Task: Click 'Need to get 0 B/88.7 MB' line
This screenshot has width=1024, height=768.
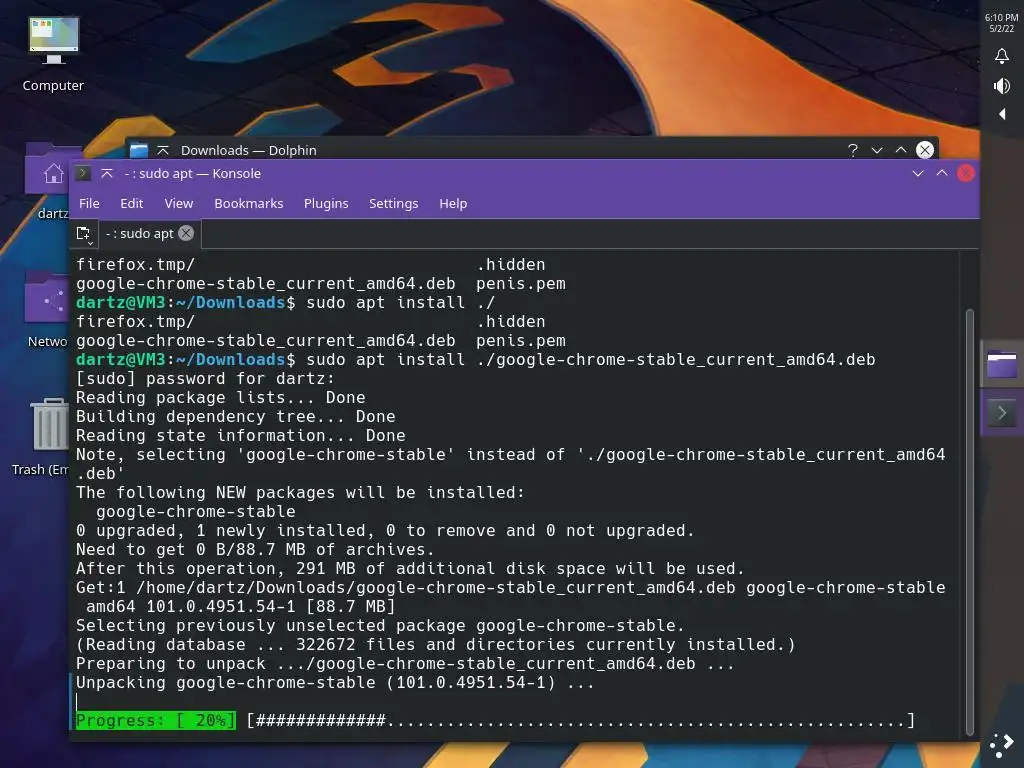Action: pyautogui.click(x=255, y=549)
